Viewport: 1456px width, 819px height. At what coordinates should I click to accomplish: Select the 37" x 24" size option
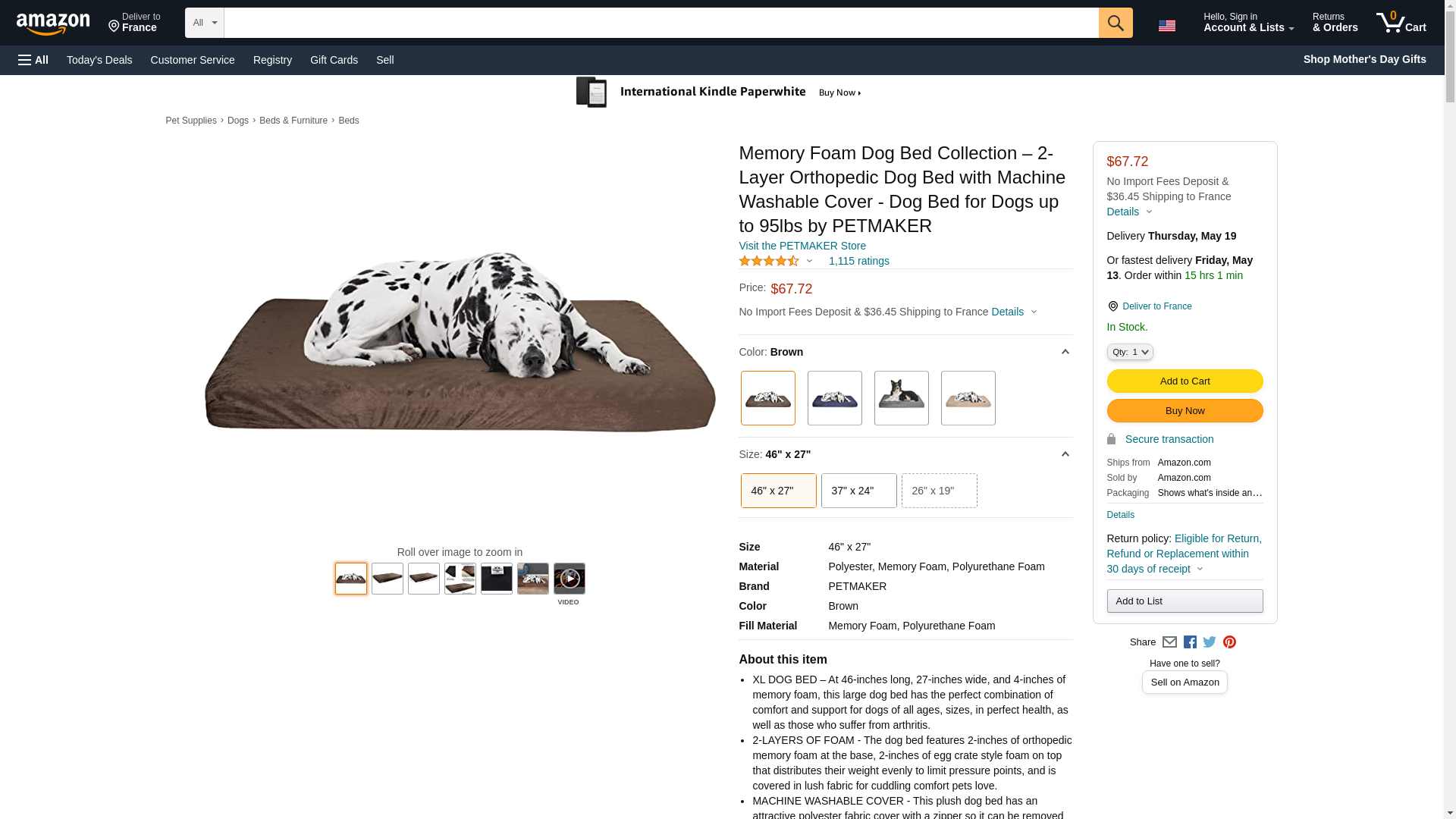[x=858, y=491]
